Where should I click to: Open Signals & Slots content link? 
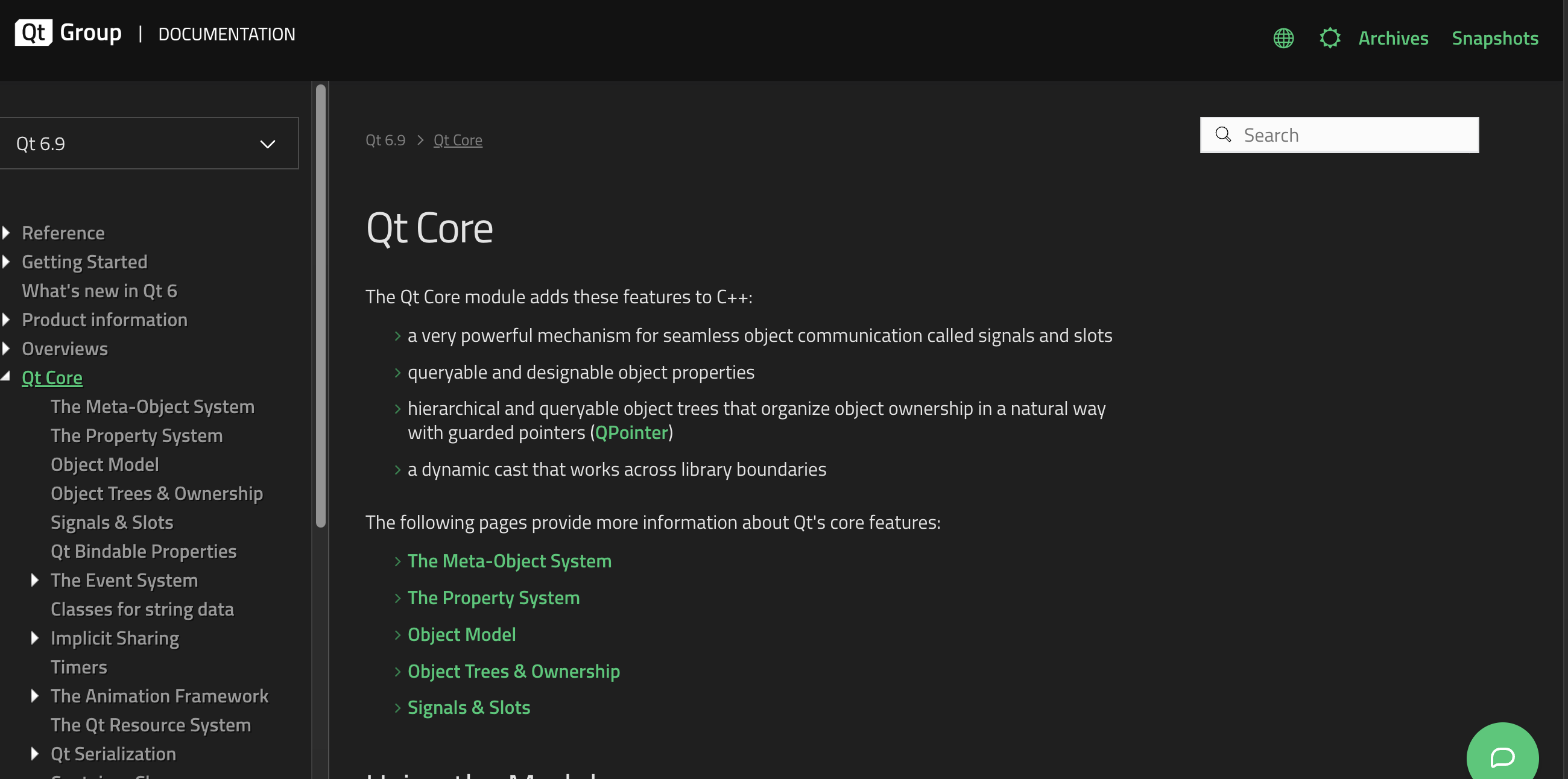(x=469, y=707)
